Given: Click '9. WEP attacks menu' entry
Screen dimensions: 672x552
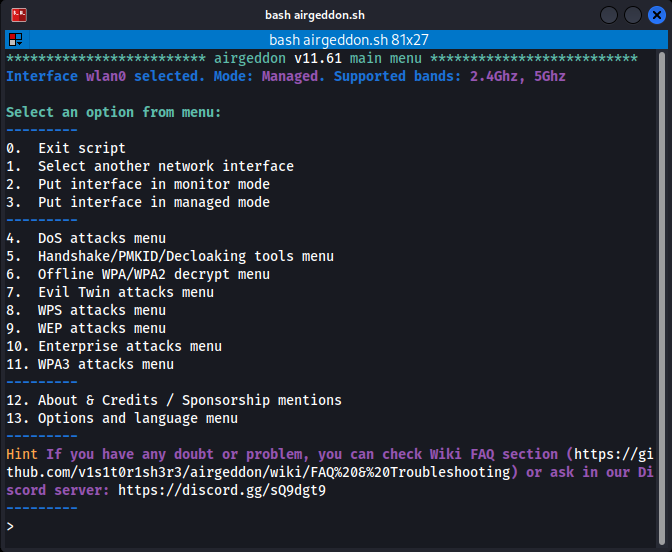Looking at the screenshot, I should 86,328.
